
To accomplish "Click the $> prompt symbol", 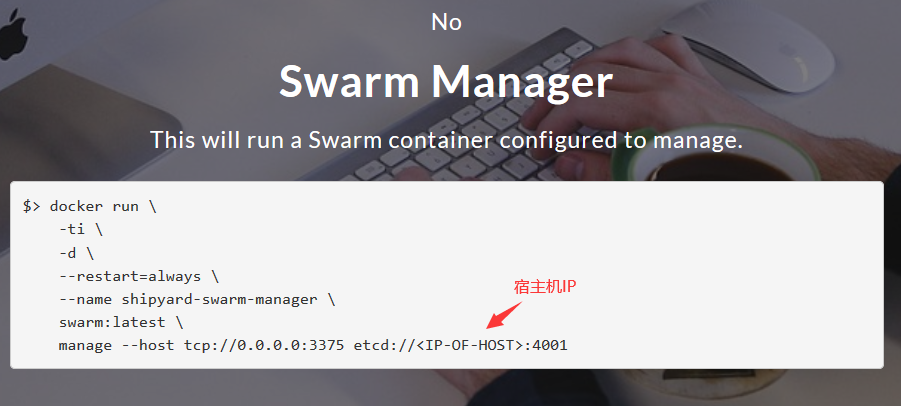I will pos(32,207).
